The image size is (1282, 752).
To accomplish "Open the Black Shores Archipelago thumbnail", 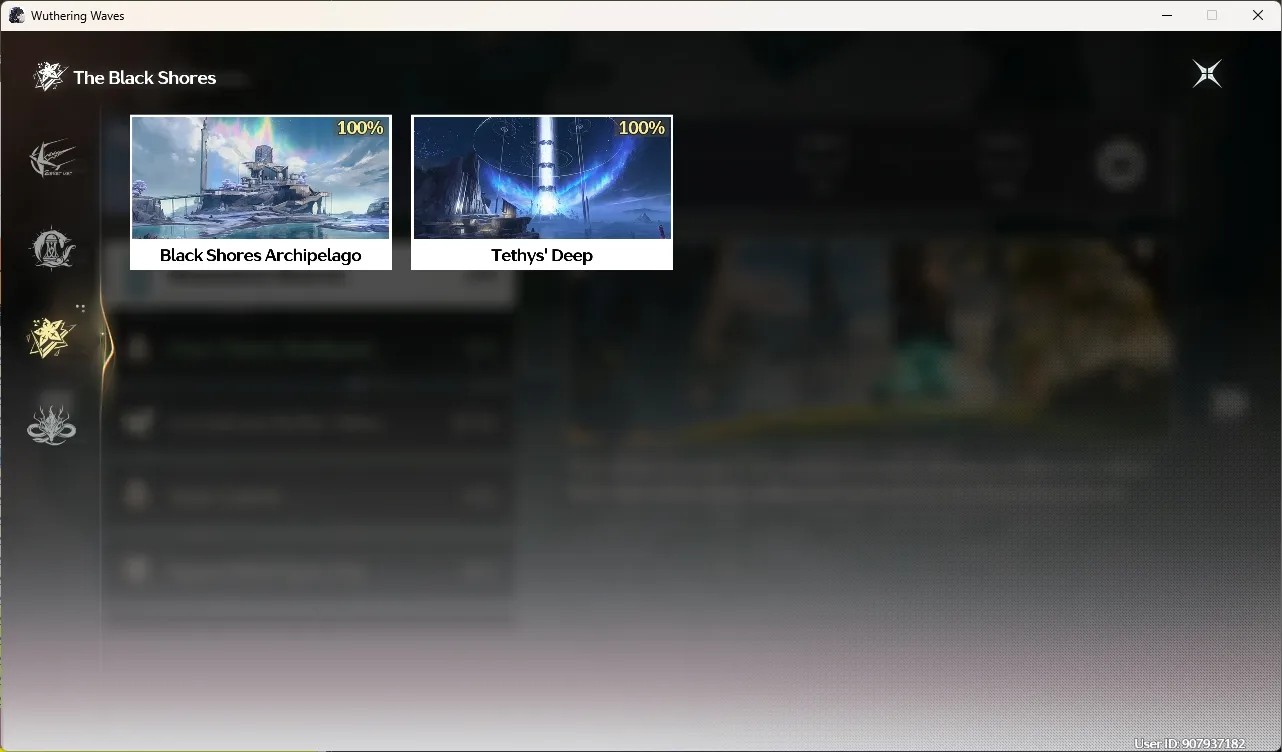I will tap(261, 178).
